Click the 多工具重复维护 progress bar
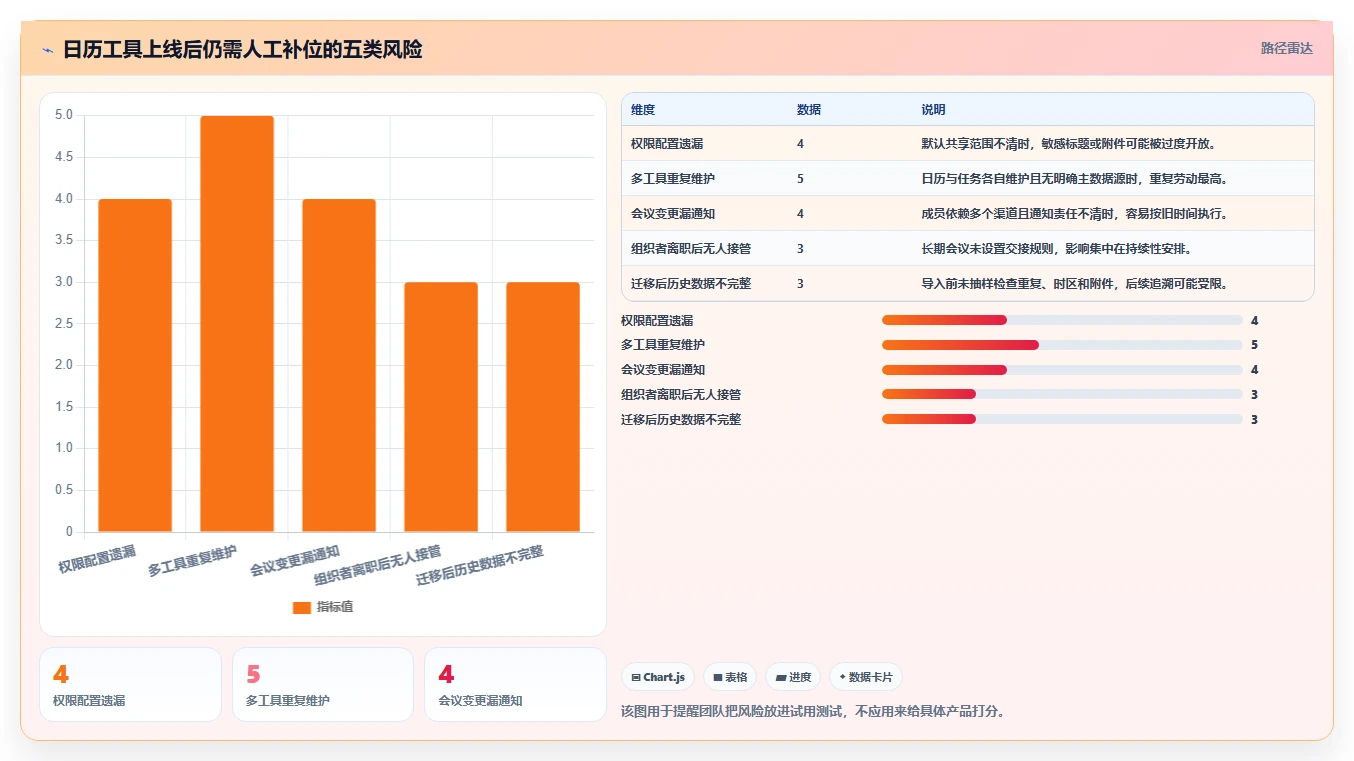 pos(1062,345)
